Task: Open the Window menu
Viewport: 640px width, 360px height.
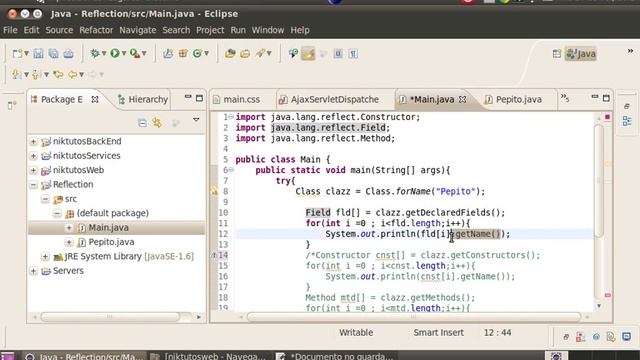Action: [x=267, y=30]
